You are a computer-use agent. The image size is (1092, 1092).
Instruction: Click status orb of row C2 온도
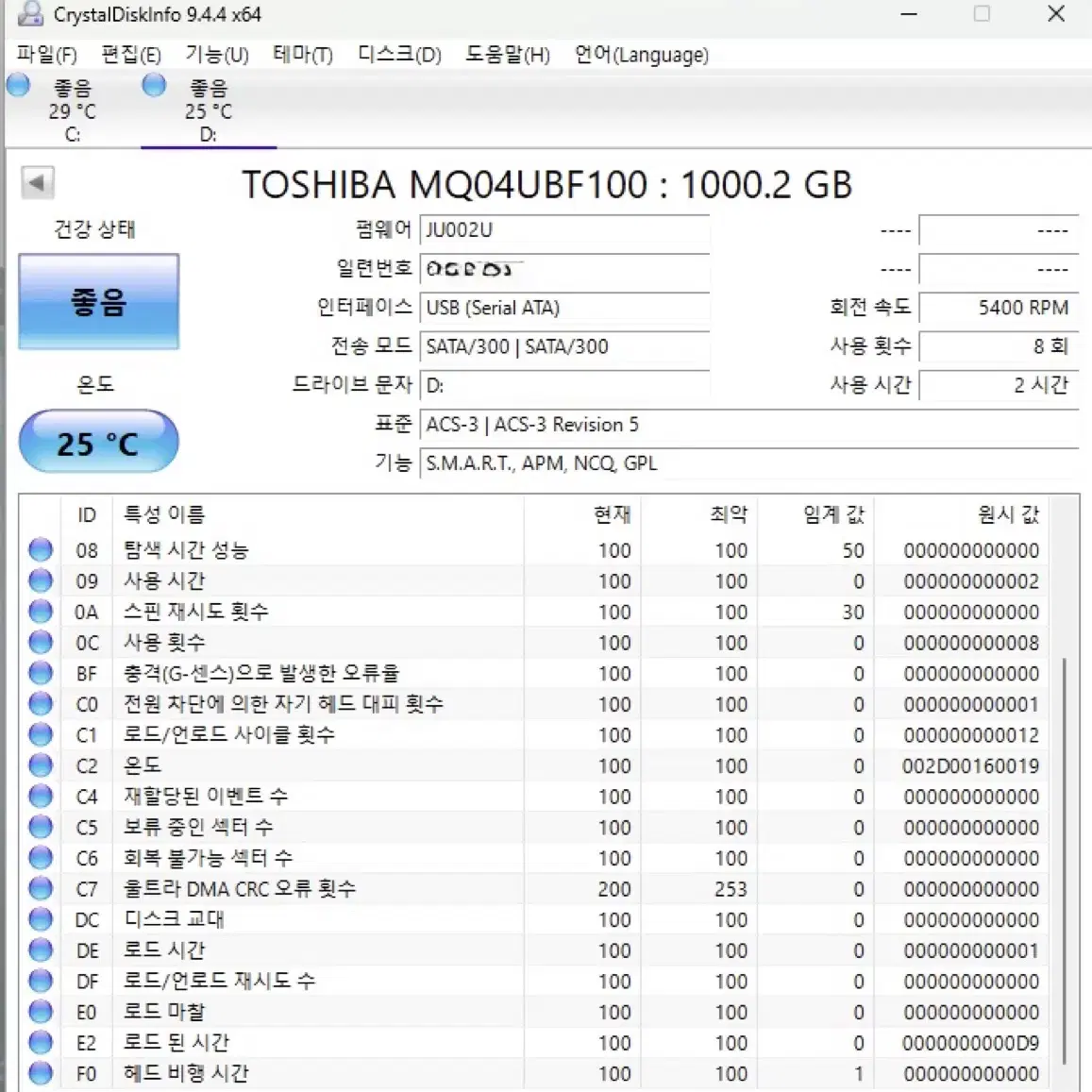coord(41,764)
